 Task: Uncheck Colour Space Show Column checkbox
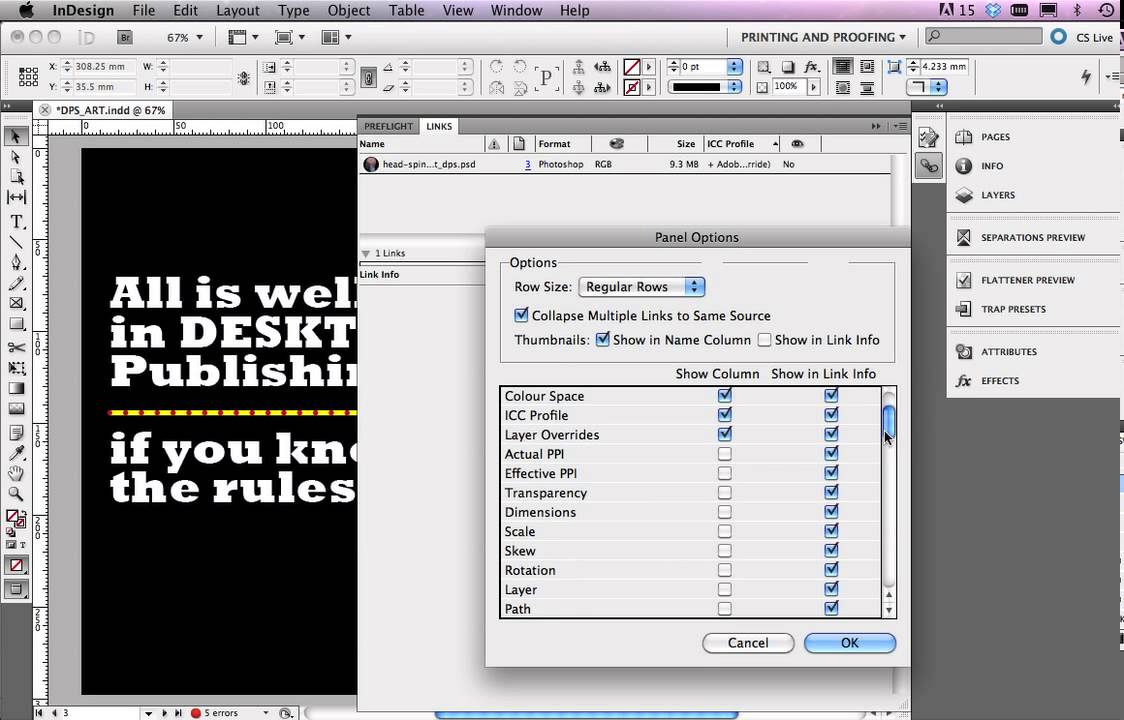point(725,395)
